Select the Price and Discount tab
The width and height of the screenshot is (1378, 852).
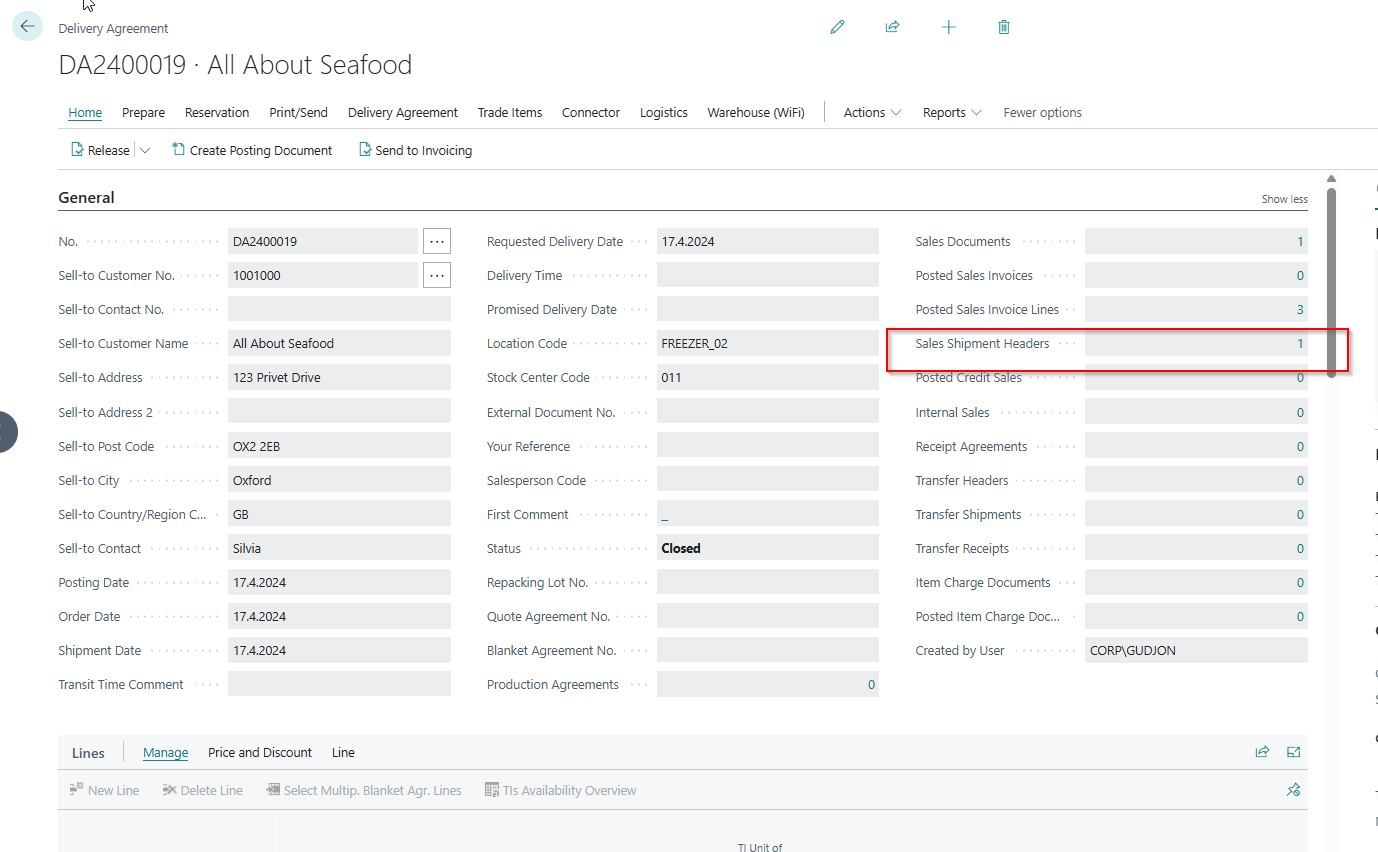point(260,752)
